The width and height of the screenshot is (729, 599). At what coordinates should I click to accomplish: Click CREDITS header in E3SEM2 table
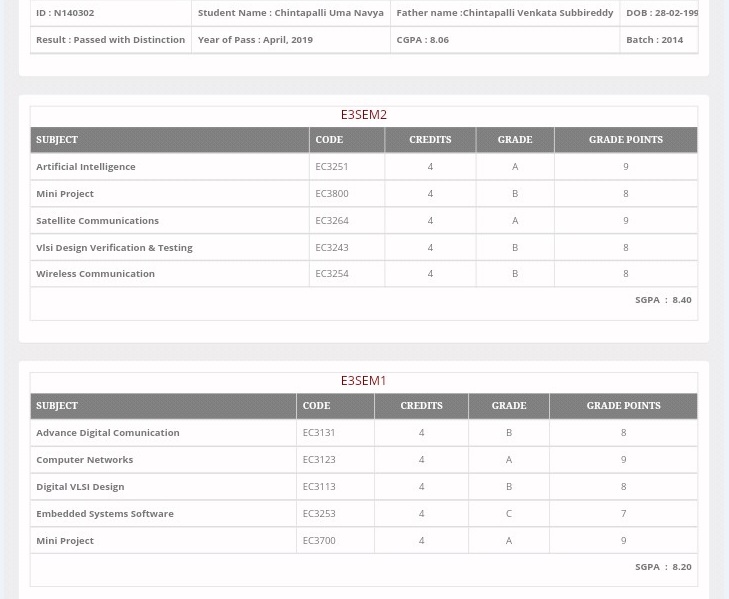tap(430, 140)
